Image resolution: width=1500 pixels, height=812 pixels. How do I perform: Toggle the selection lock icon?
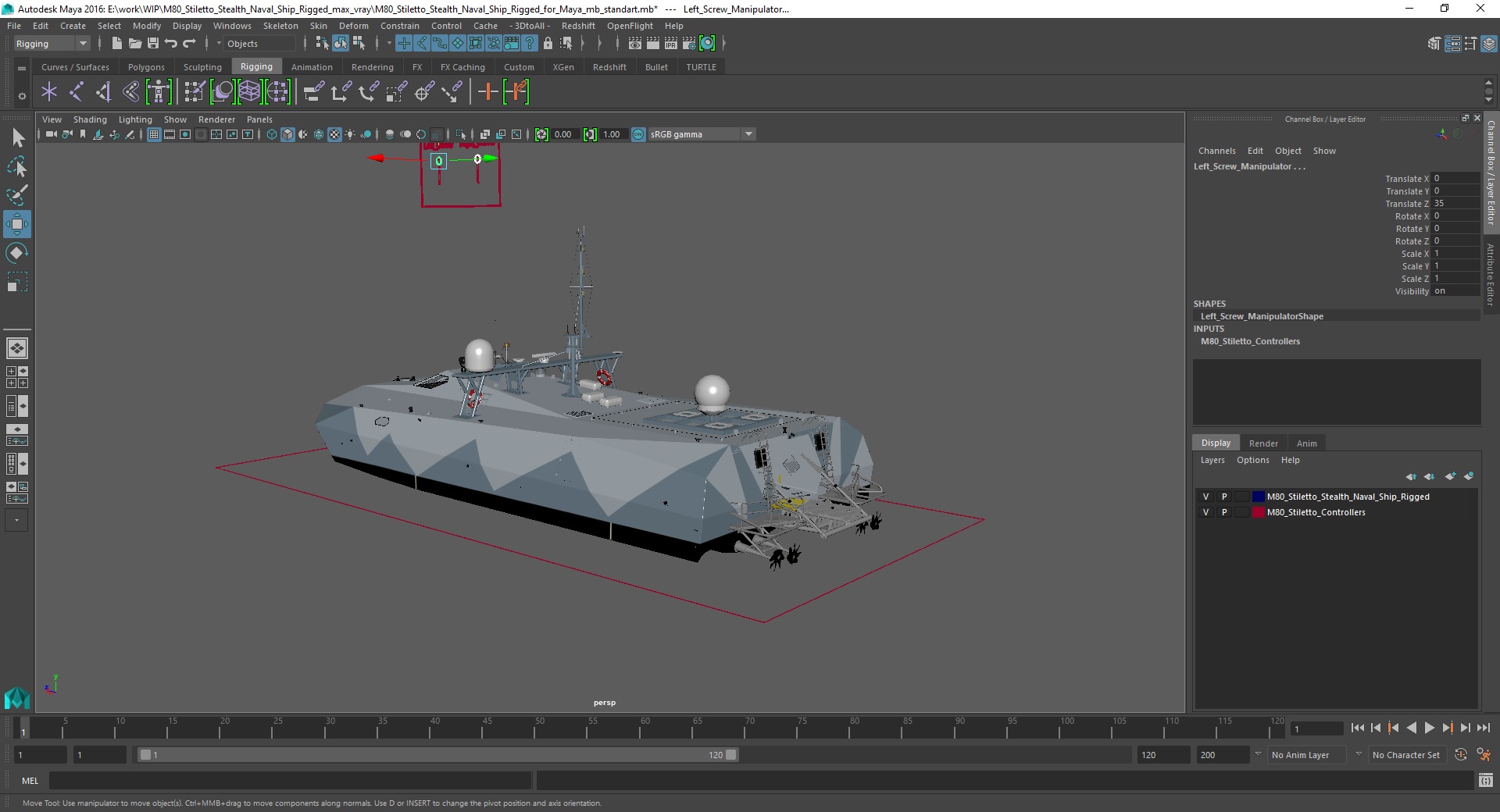point(548,44)
